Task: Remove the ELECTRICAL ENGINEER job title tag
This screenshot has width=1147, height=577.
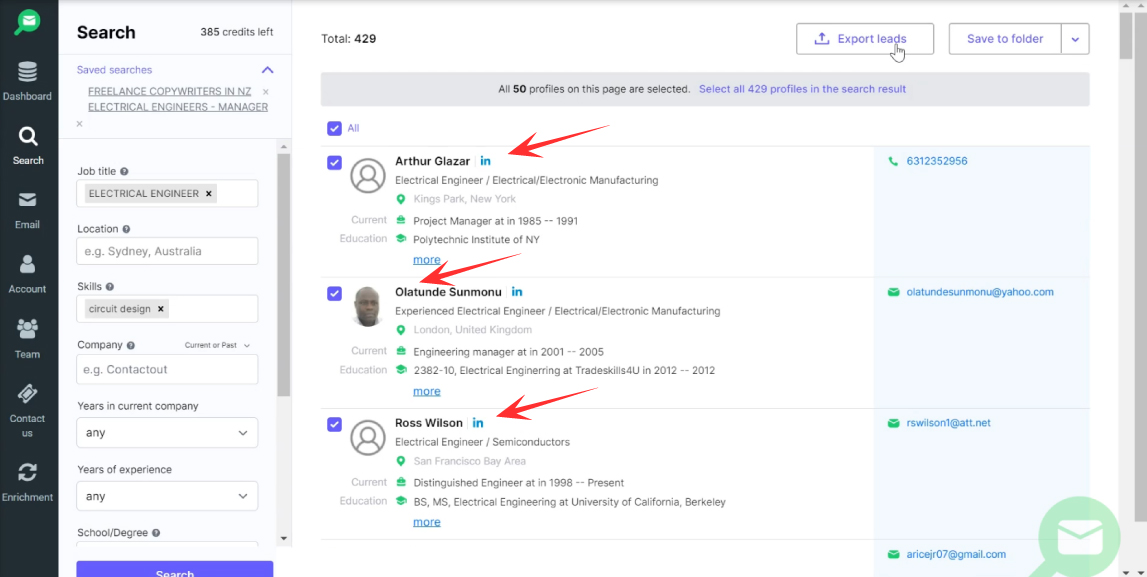Action: click(x=208, y=194)
